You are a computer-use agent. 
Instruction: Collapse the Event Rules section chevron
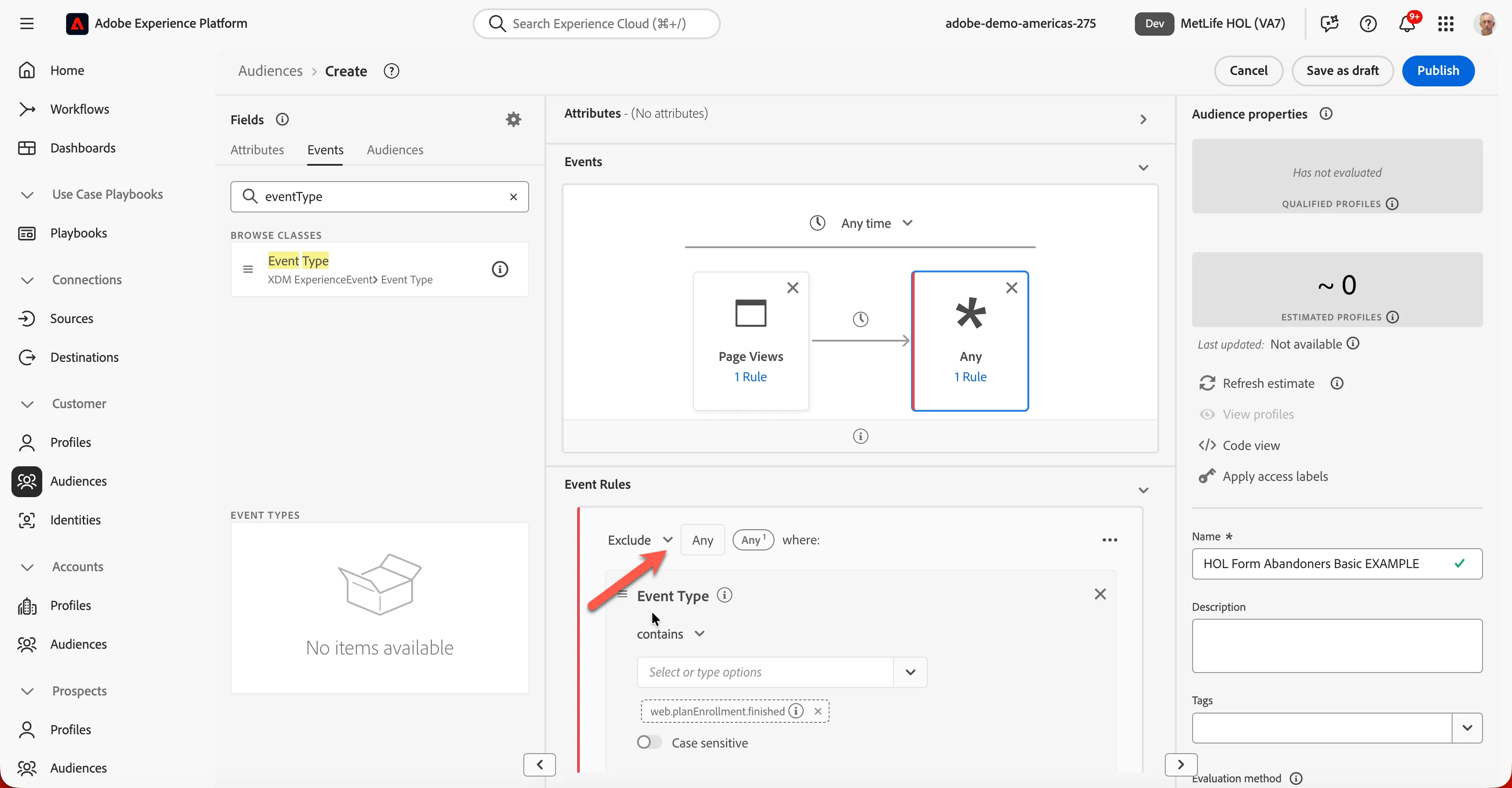pyautogui.click(x=1143, y=491)
